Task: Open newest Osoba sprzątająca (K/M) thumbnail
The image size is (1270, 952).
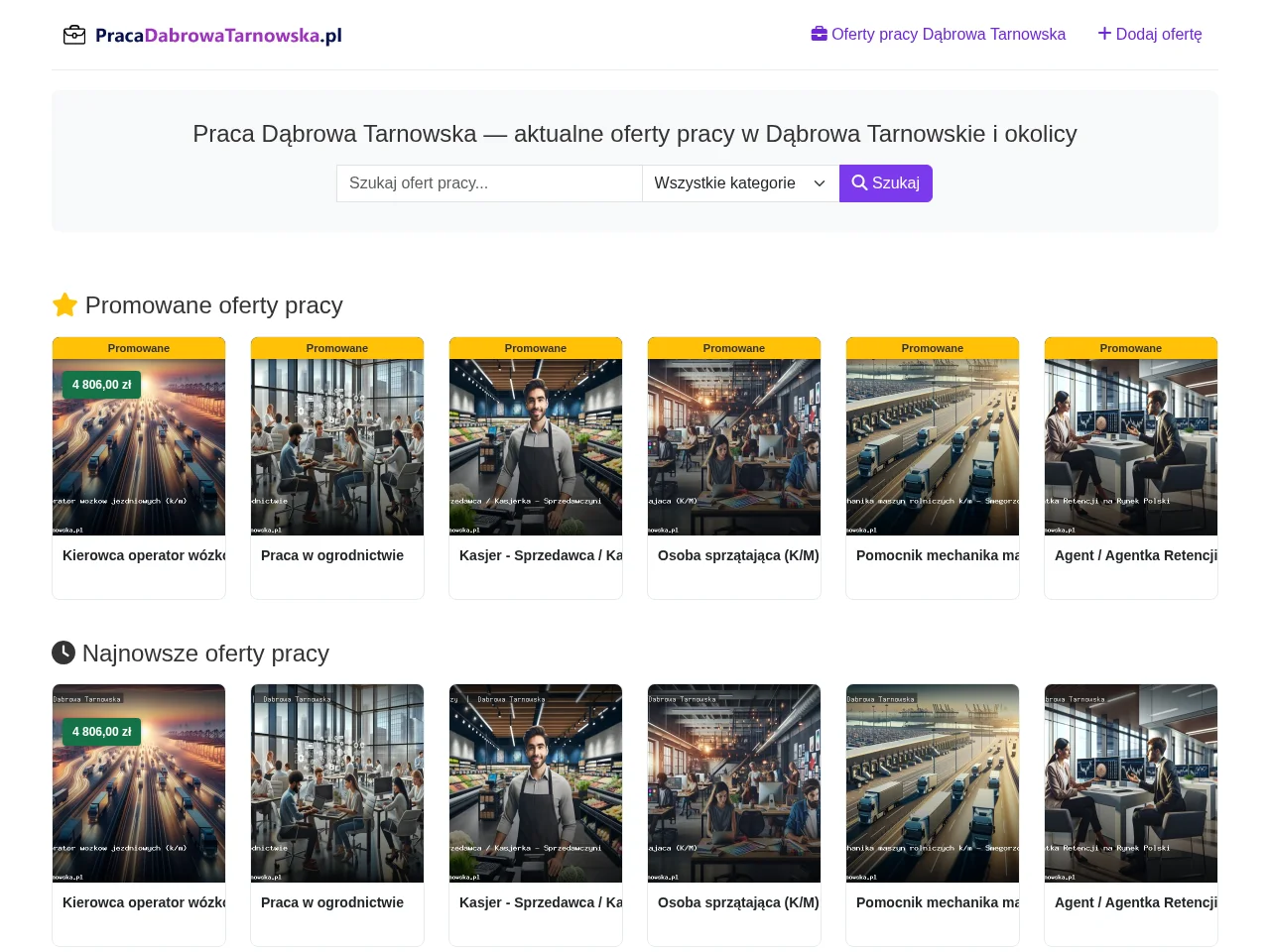Action: [734, 783]
